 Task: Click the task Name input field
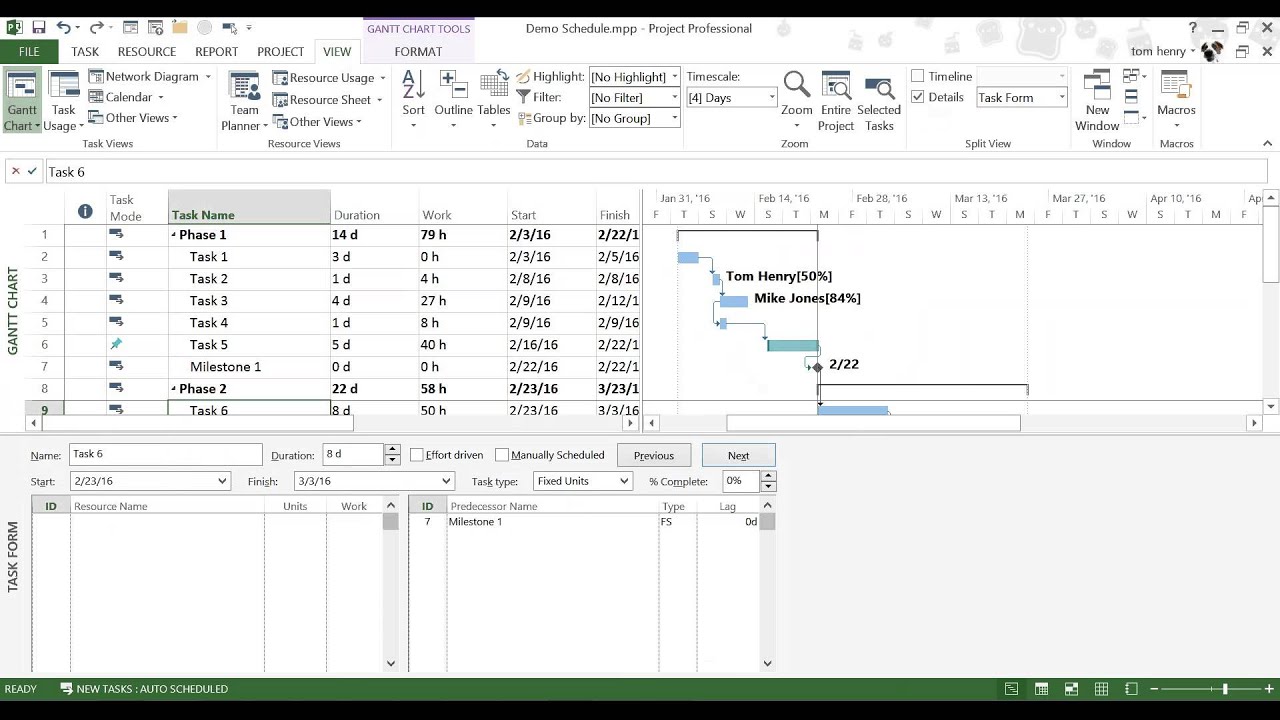(x=166, y=455)
